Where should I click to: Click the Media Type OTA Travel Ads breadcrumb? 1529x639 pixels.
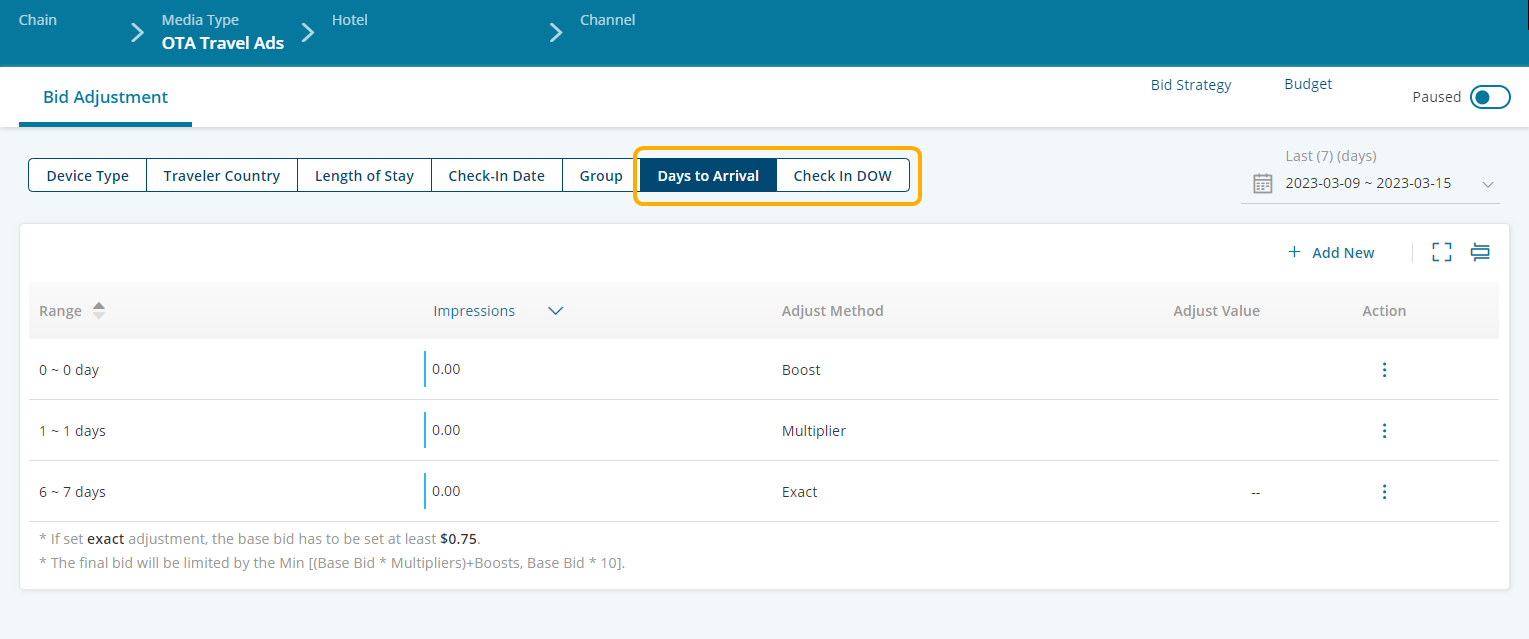click(223, 32)
